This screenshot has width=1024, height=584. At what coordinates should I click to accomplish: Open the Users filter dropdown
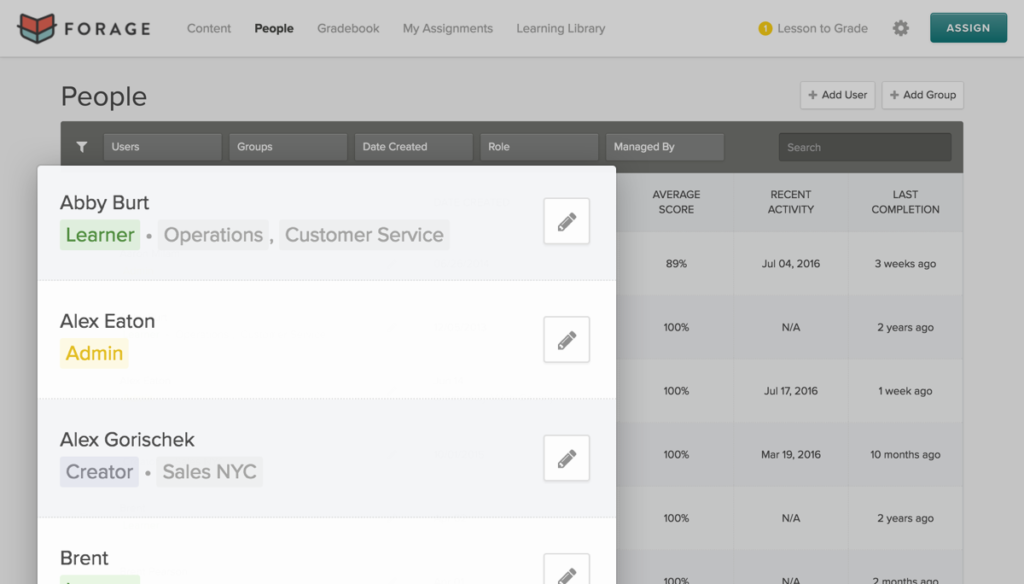162,147
